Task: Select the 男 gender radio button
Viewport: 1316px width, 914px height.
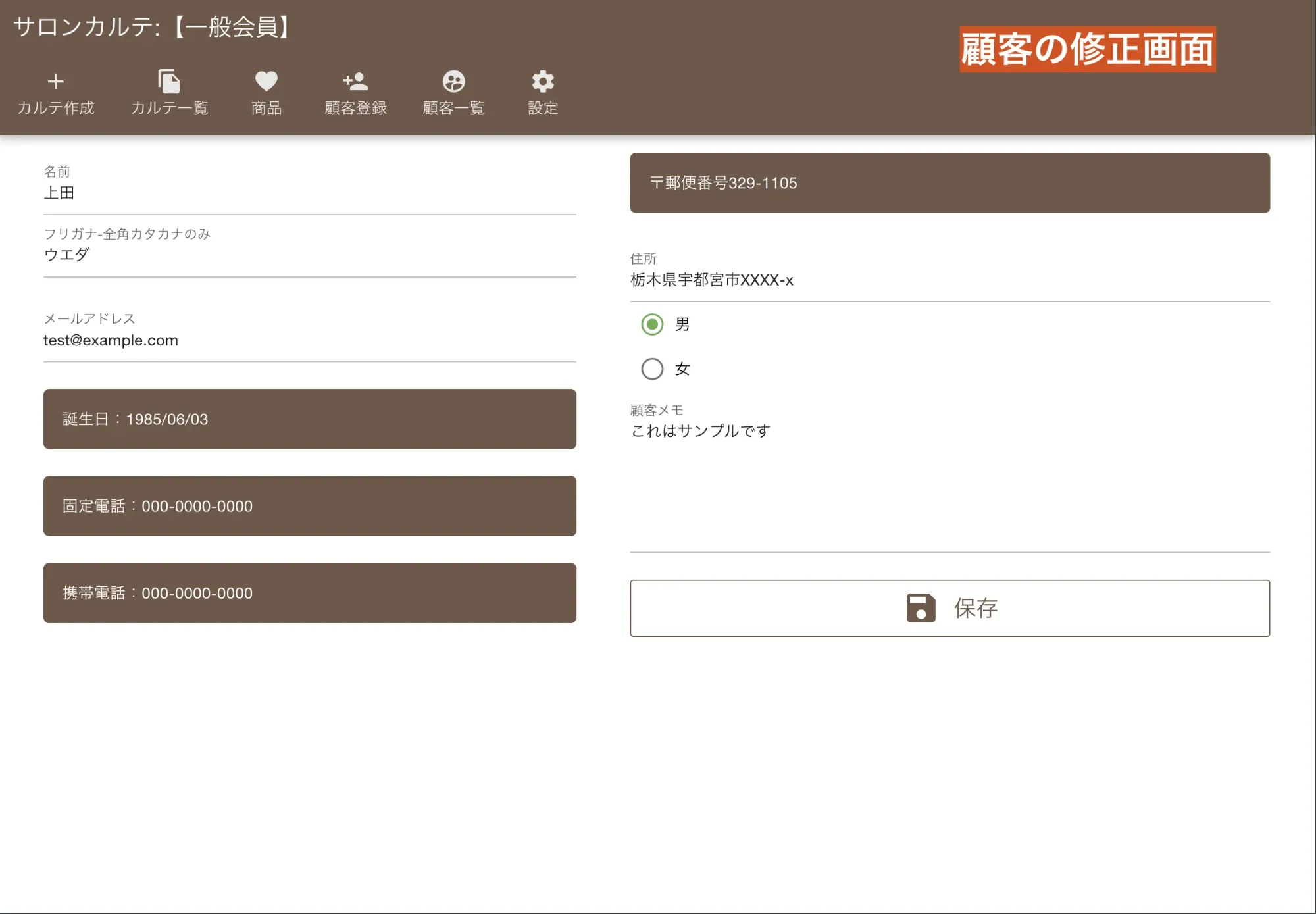Action: click(x=652, y=324)
